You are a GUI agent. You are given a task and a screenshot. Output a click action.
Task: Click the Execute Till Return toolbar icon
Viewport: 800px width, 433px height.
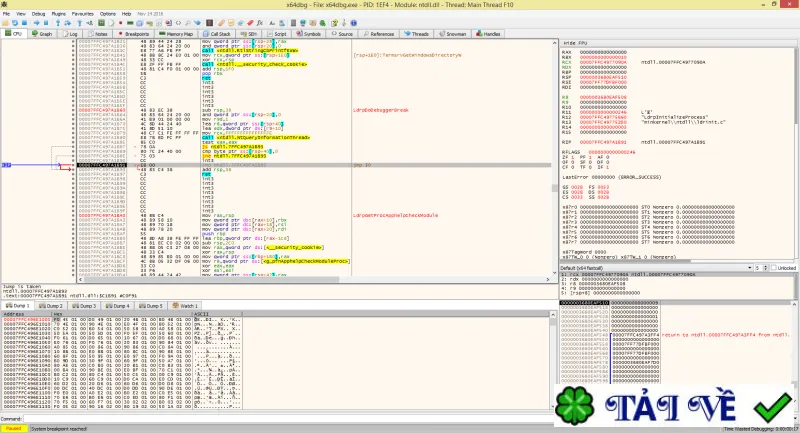pos(79,23)
